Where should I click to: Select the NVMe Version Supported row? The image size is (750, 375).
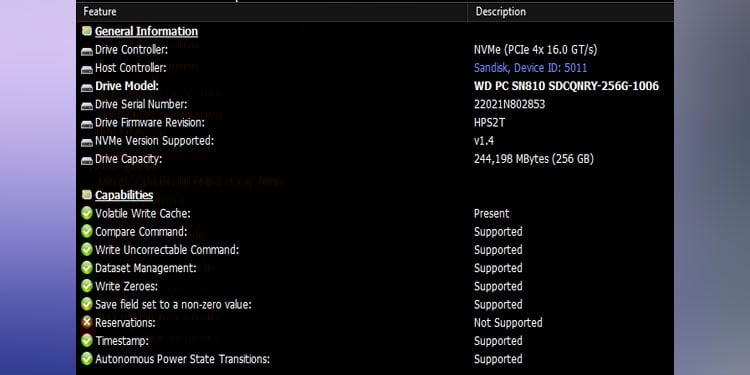375,141
